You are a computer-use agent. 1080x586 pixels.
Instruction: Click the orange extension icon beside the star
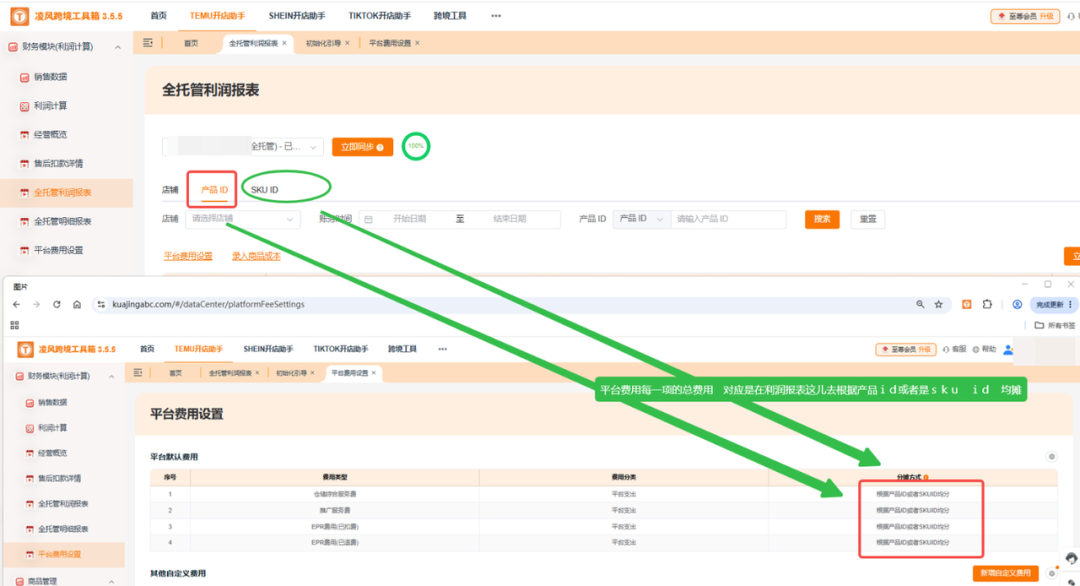coord(967,304)
